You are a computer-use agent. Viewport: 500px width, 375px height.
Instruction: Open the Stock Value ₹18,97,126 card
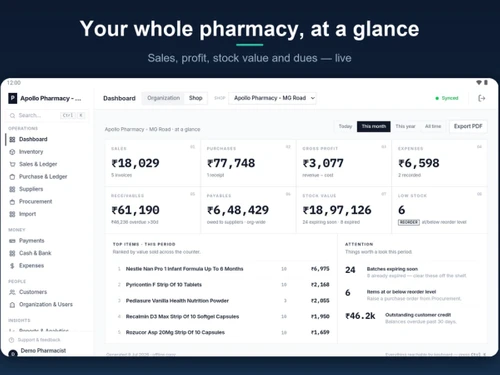coord(344,210)
